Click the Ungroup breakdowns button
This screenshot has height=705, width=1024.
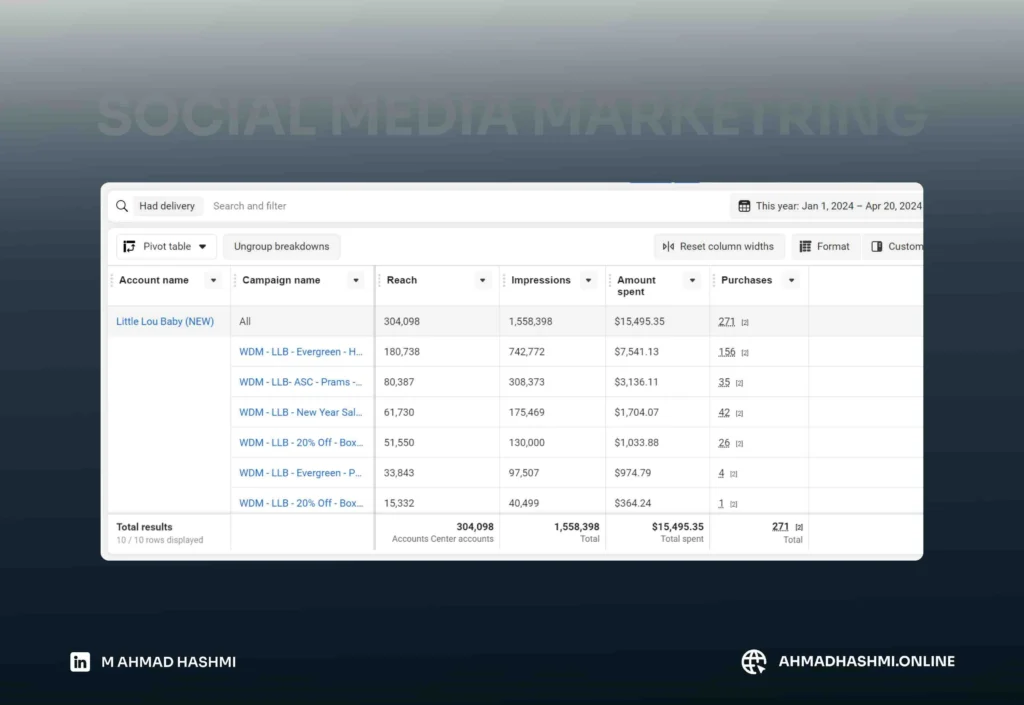[x=281, y=246]
